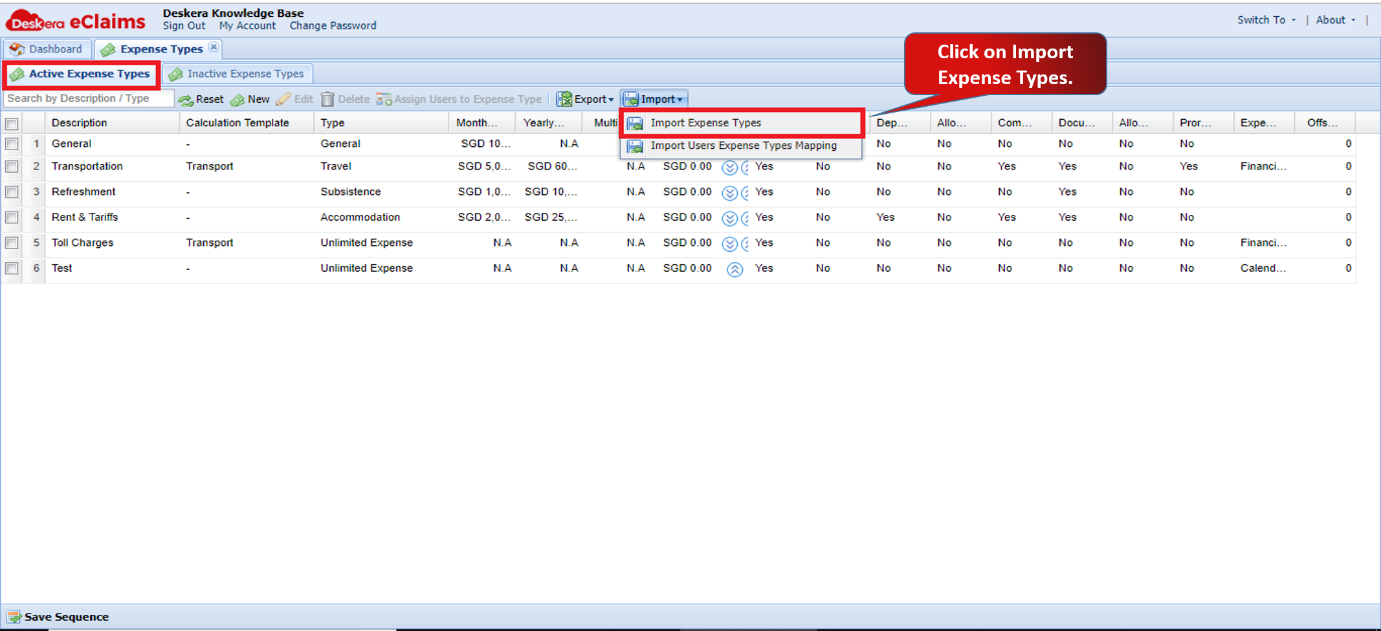Image resolution: width=1381 pixels, height=631 pixels.
Task: Click the Import toolbar icon
Action: tap(631, 100)
